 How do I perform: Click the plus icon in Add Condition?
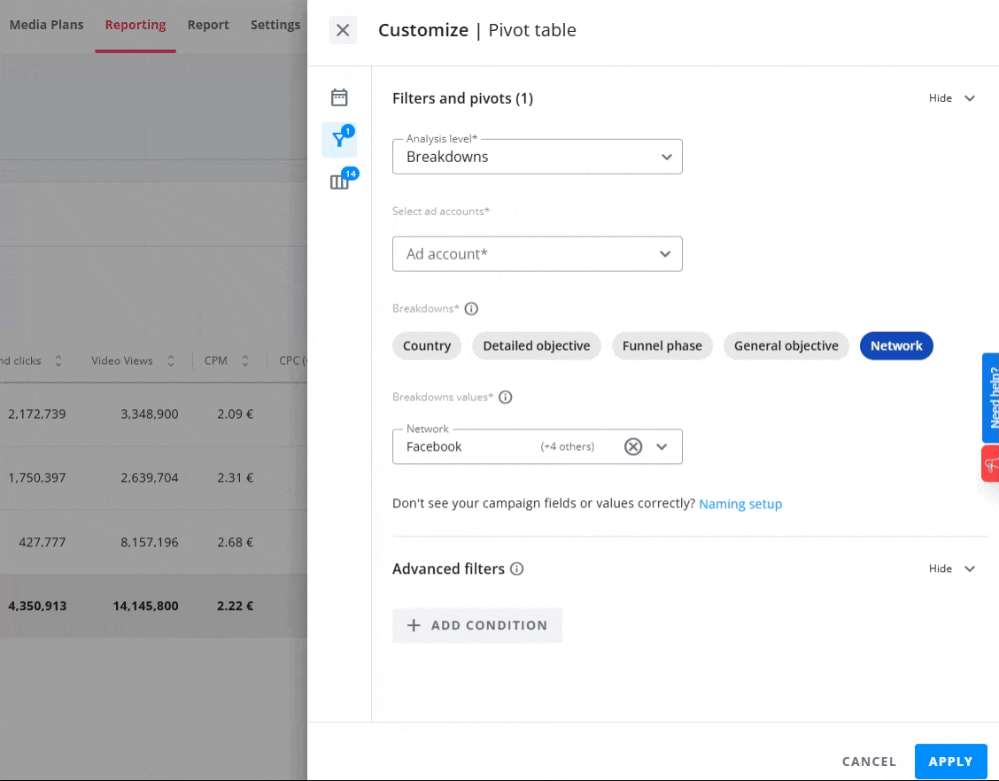pyautogui.click(x=413, y=626)
